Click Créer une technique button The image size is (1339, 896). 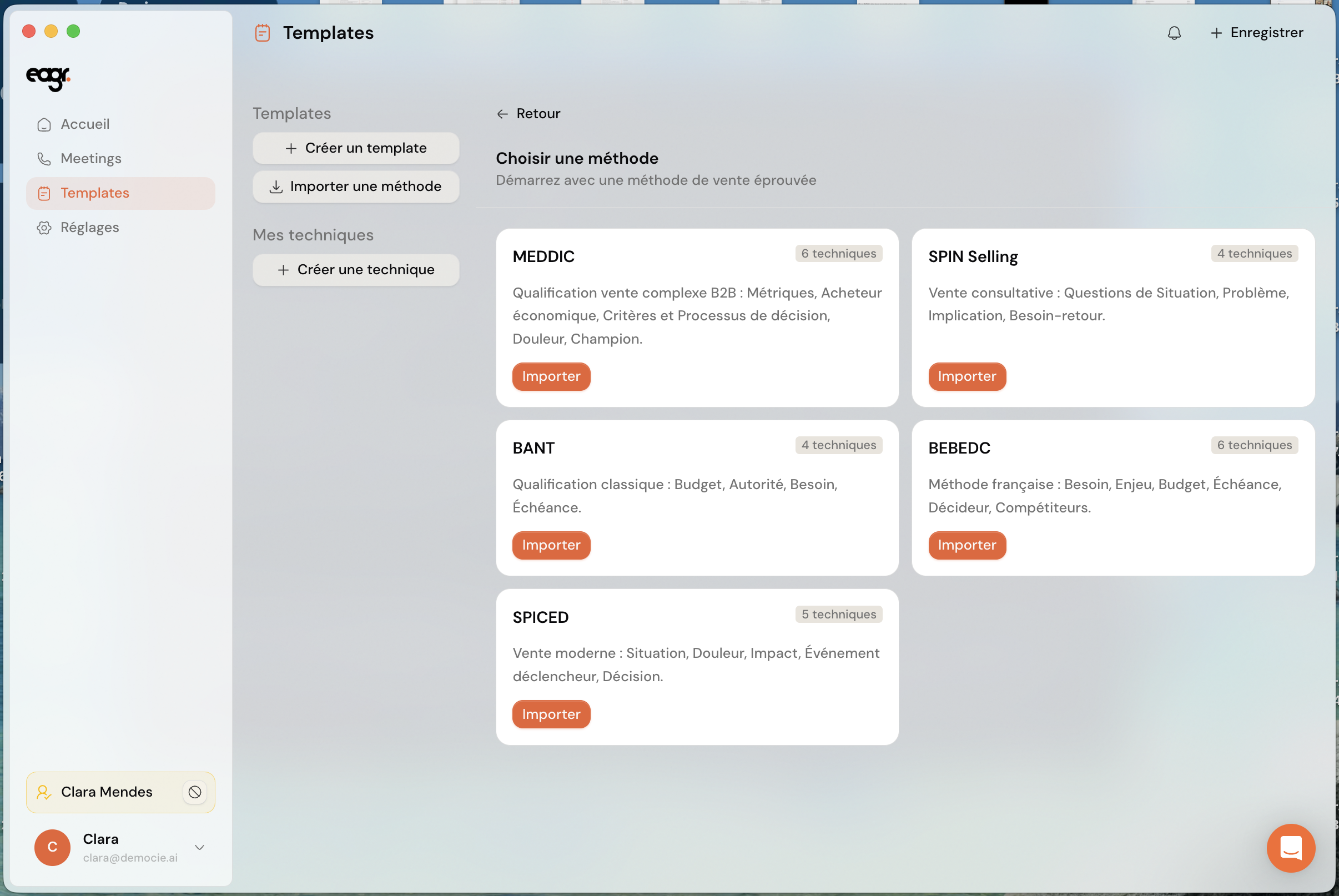(356, 270)
